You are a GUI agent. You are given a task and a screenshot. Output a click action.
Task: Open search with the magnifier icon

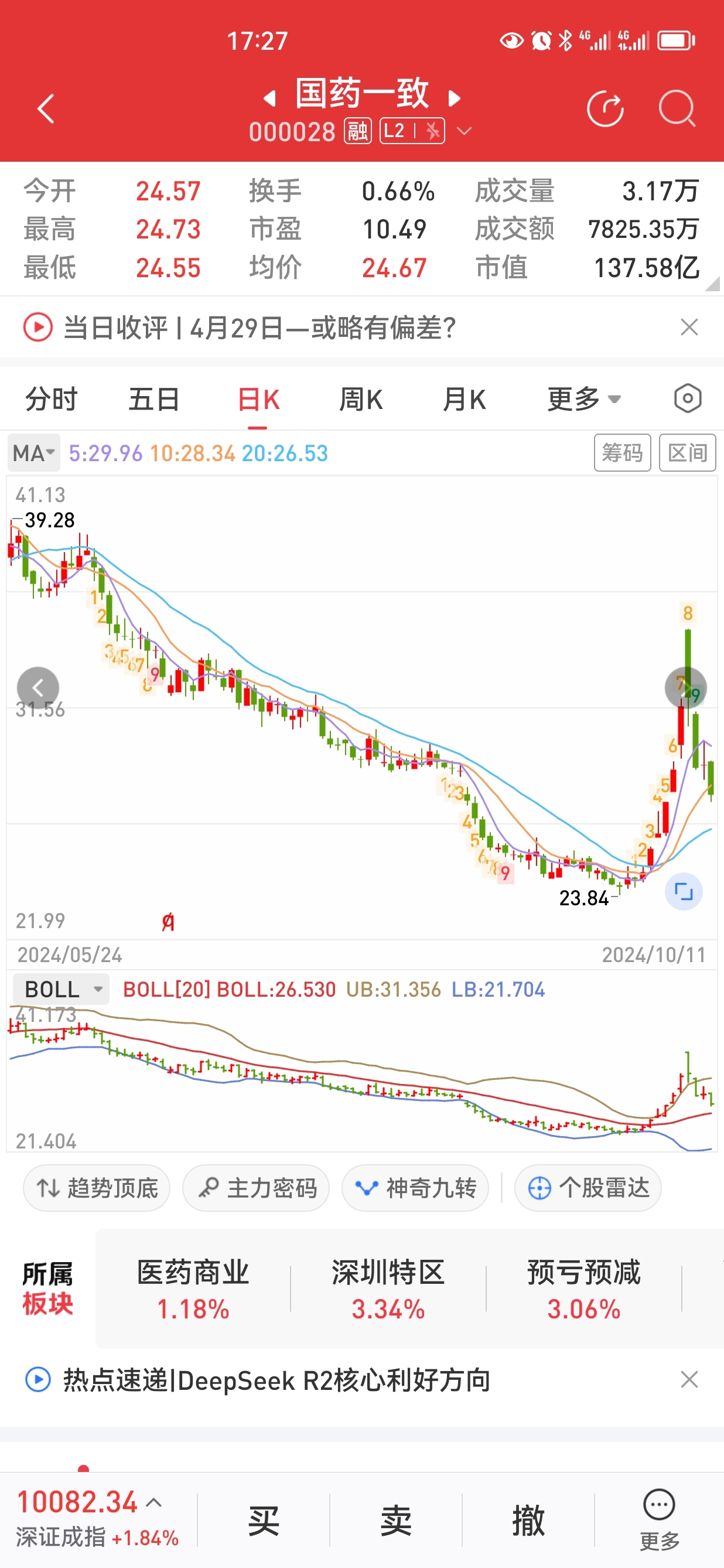(x=677, y=109)
